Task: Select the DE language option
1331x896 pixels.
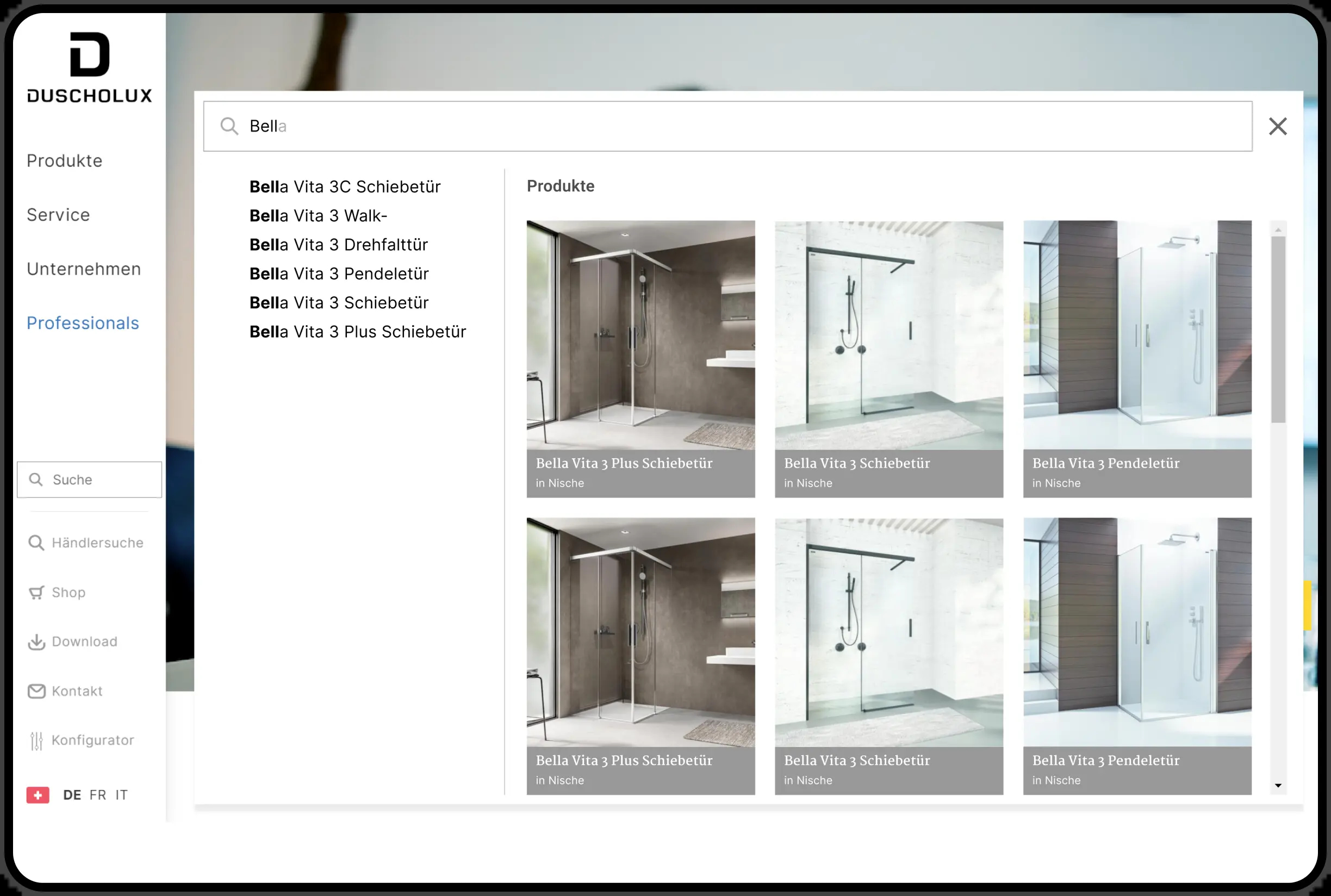Action: pos(72,795)
